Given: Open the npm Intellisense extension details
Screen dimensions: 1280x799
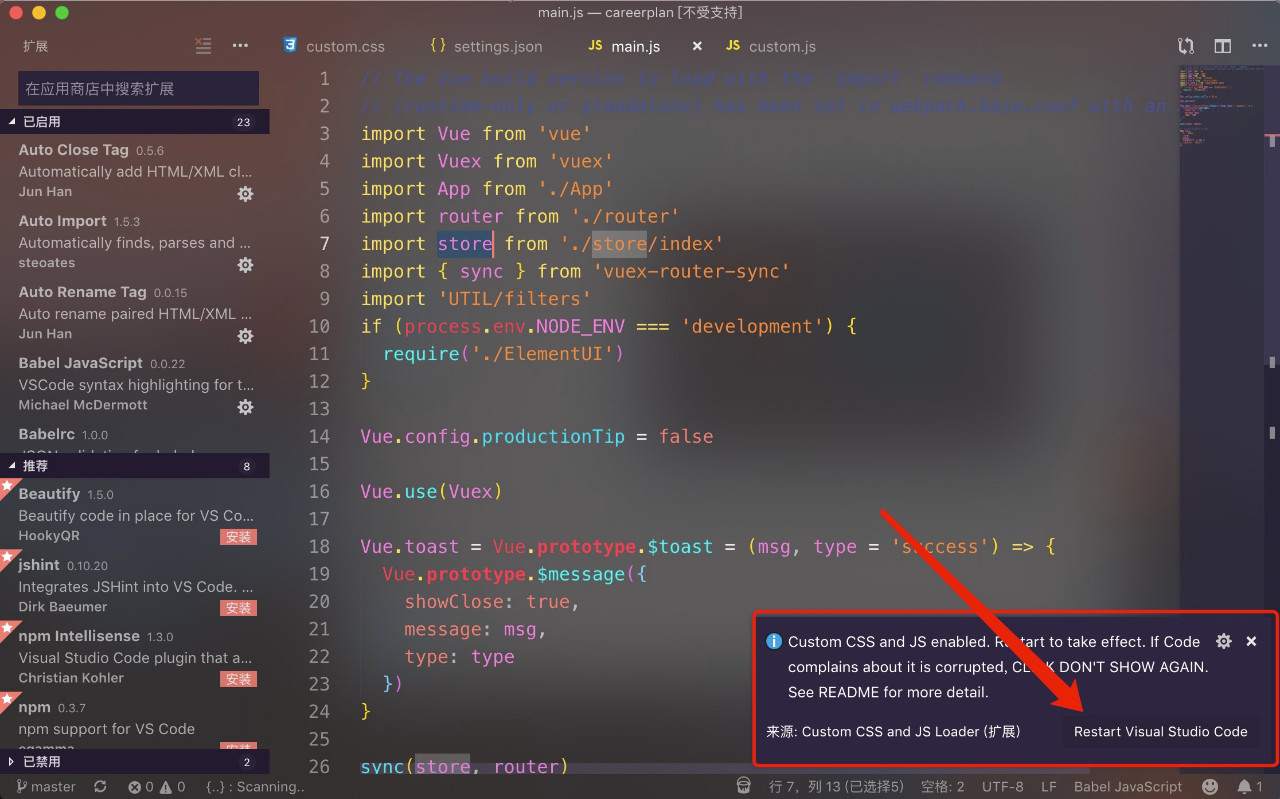Looking at the screenshot, I should coord(135,657).
